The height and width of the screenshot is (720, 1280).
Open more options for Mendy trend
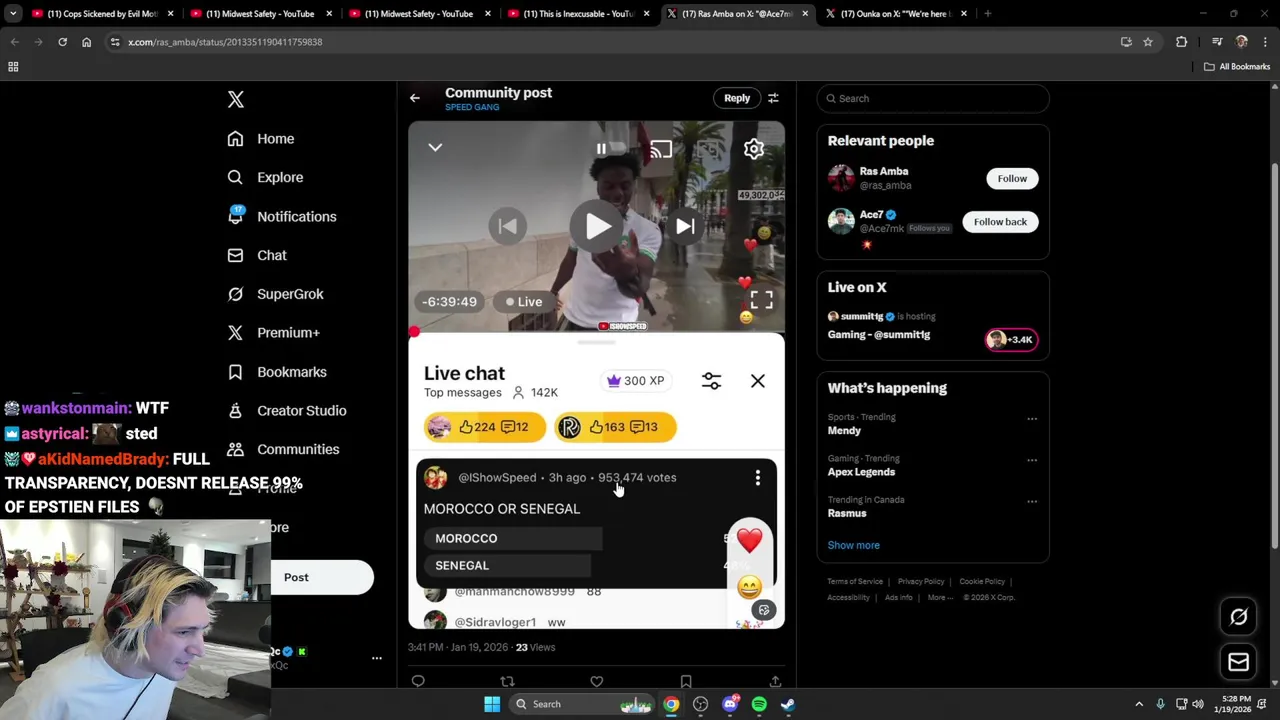coord(1032,419)
